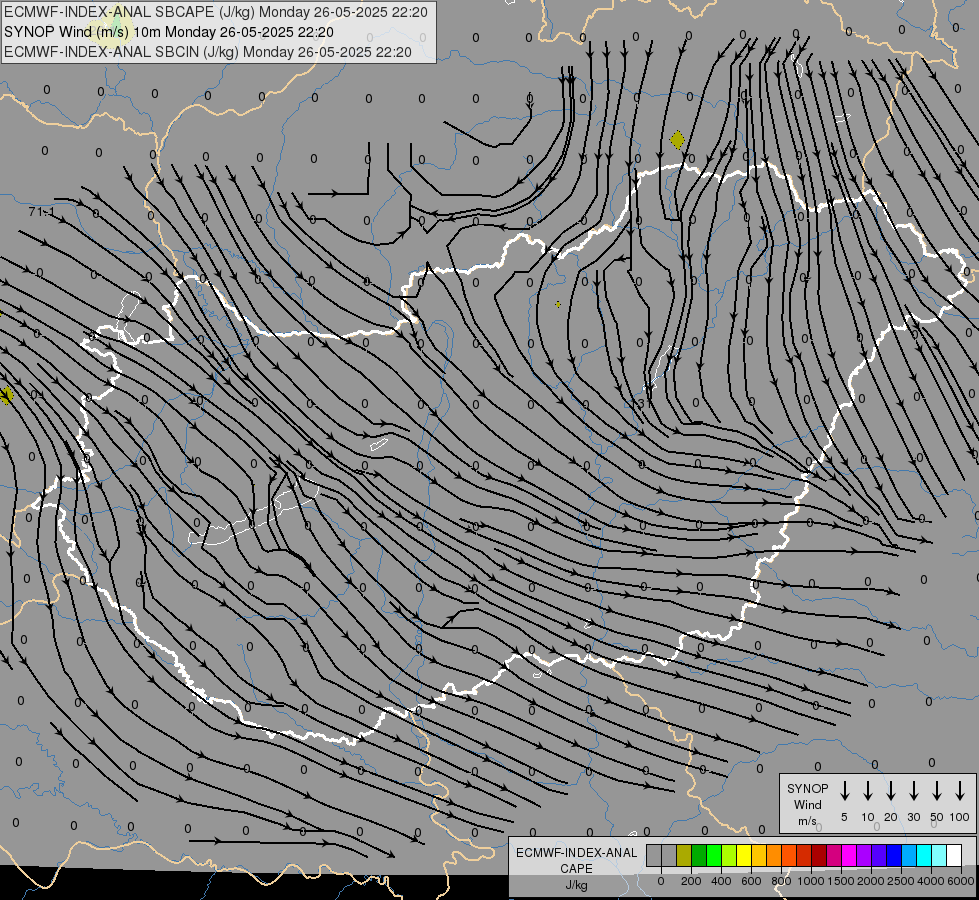Click the 200 tick label on the CAPE scale

[691, 881]
